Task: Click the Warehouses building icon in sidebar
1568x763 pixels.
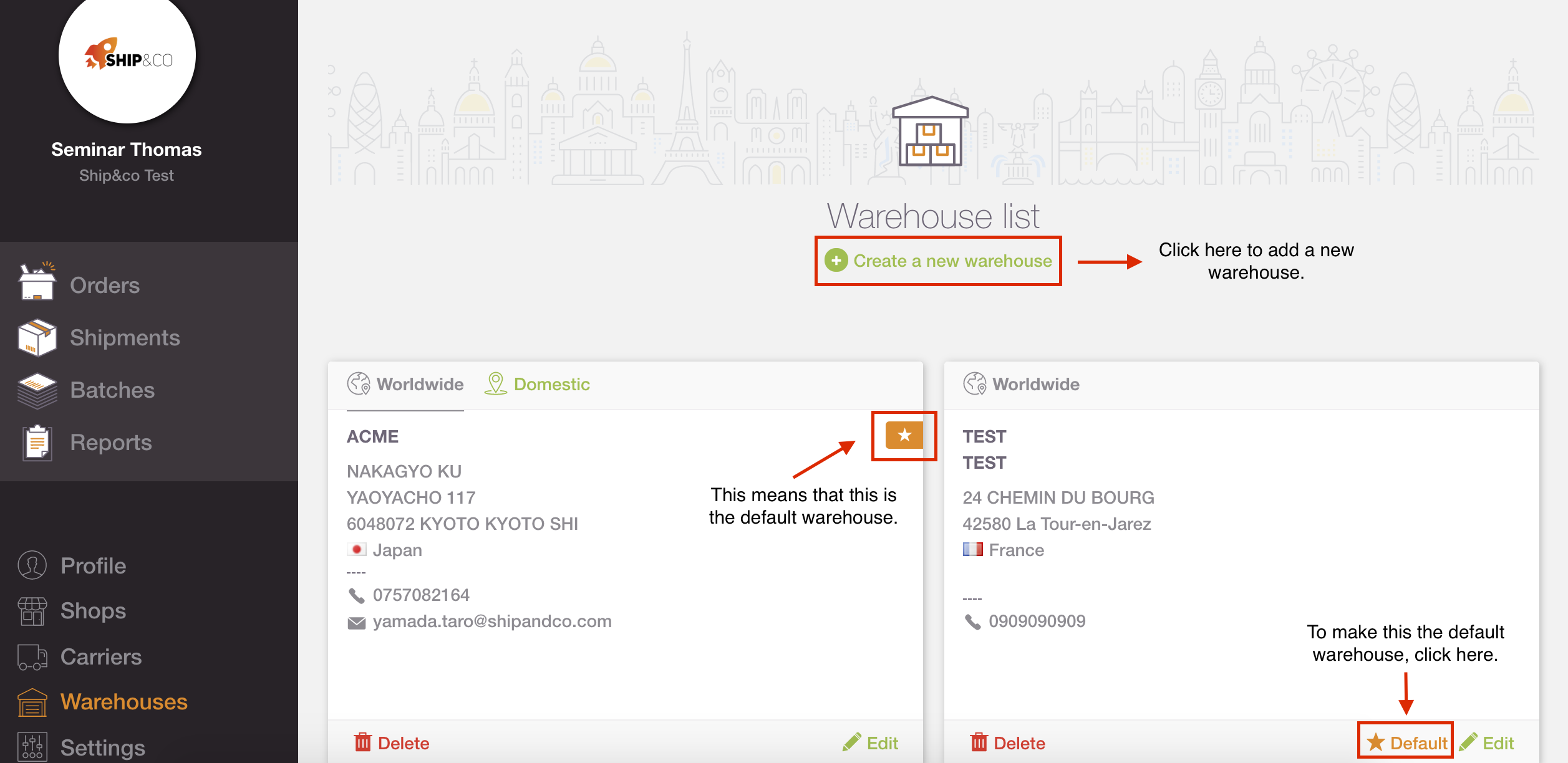Action: click(32, 703)
